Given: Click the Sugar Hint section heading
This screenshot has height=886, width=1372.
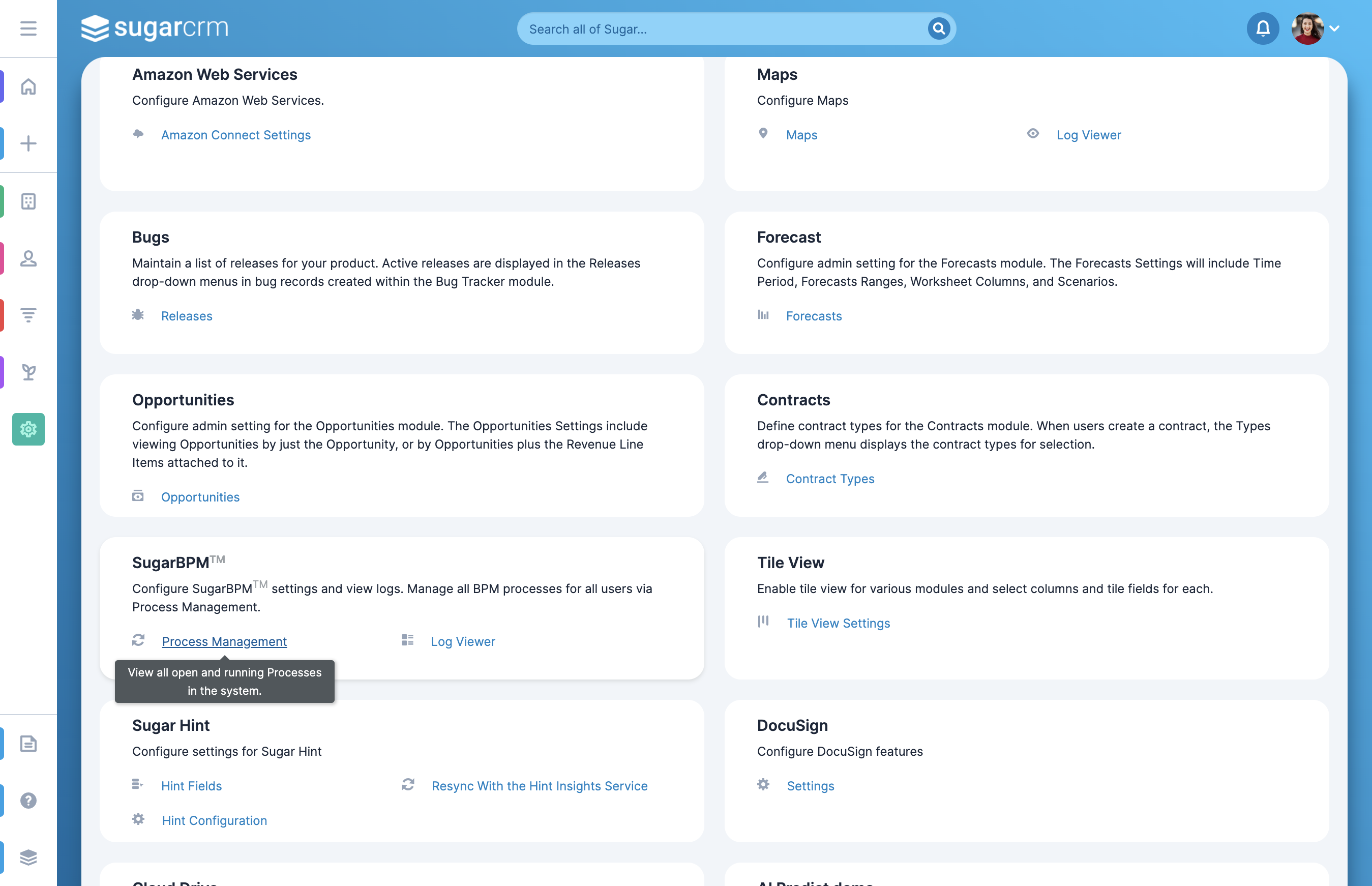Looking at the screenshot, I should (x=171, y=725).
